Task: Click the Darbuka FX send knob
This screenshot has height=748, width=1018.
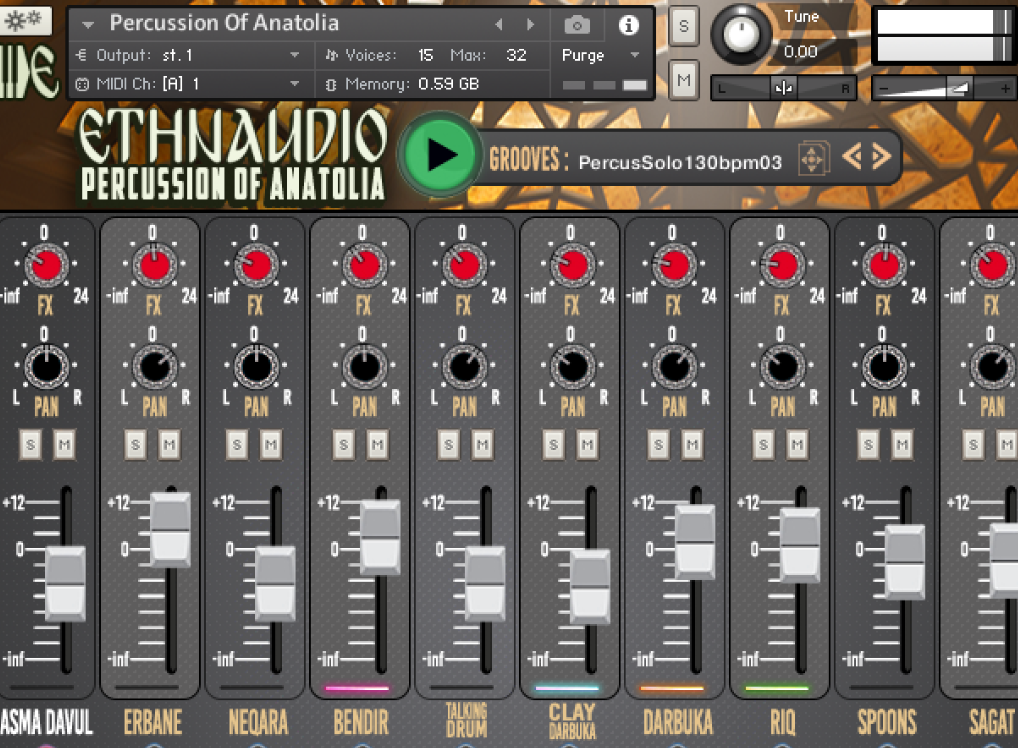Action: (674, 265)
